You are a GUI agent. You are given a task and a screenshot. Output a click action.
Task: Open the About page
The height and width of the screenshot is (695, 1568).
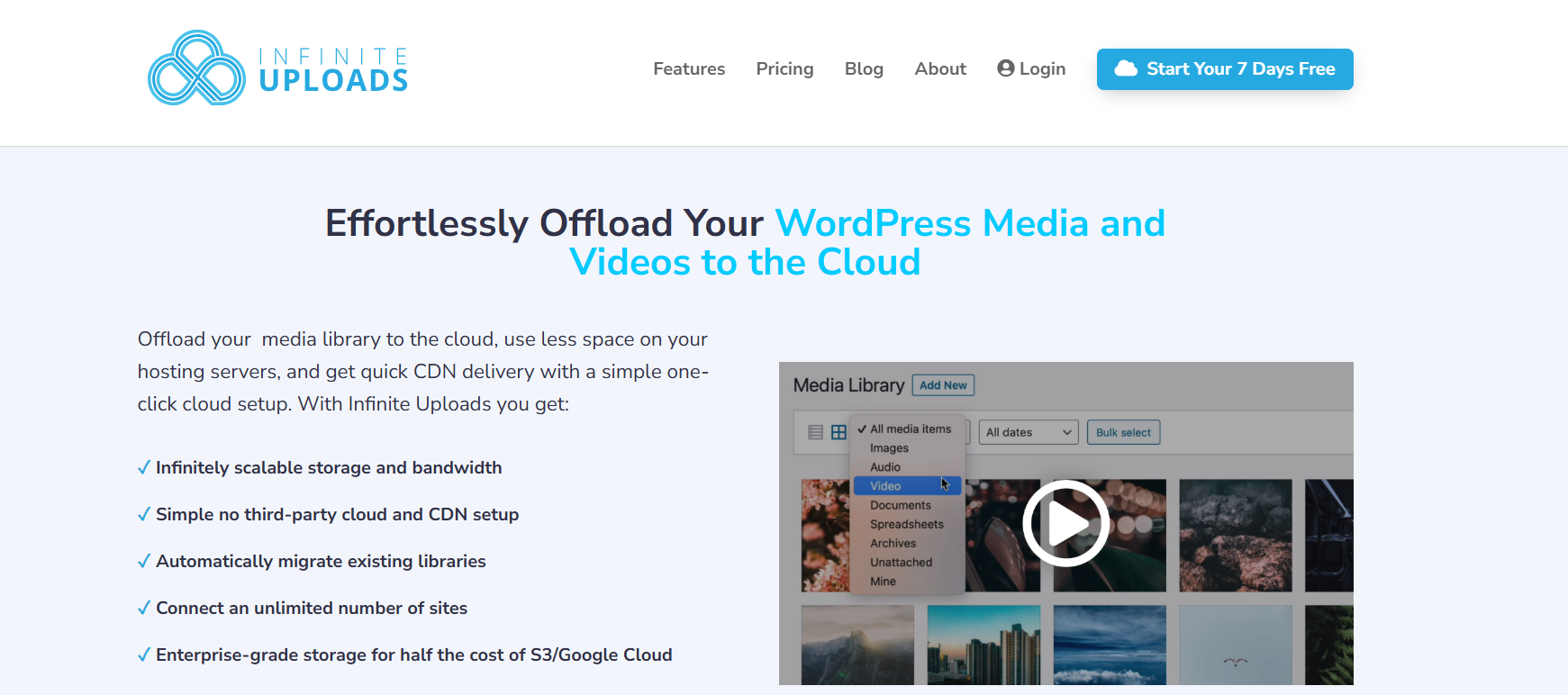[x=940, y=69]
